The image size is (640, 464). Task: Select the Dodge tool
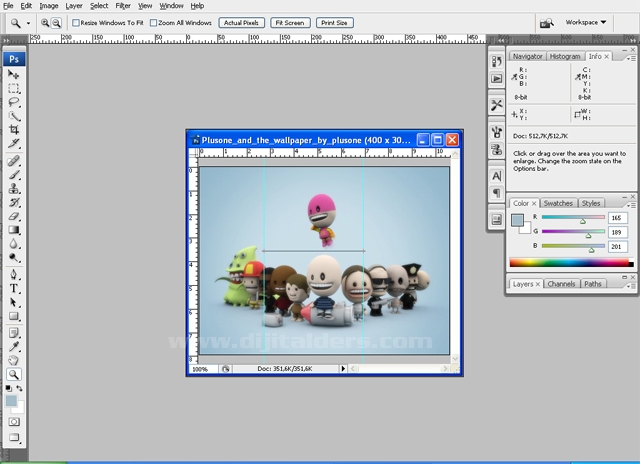(x=13, y=258)
